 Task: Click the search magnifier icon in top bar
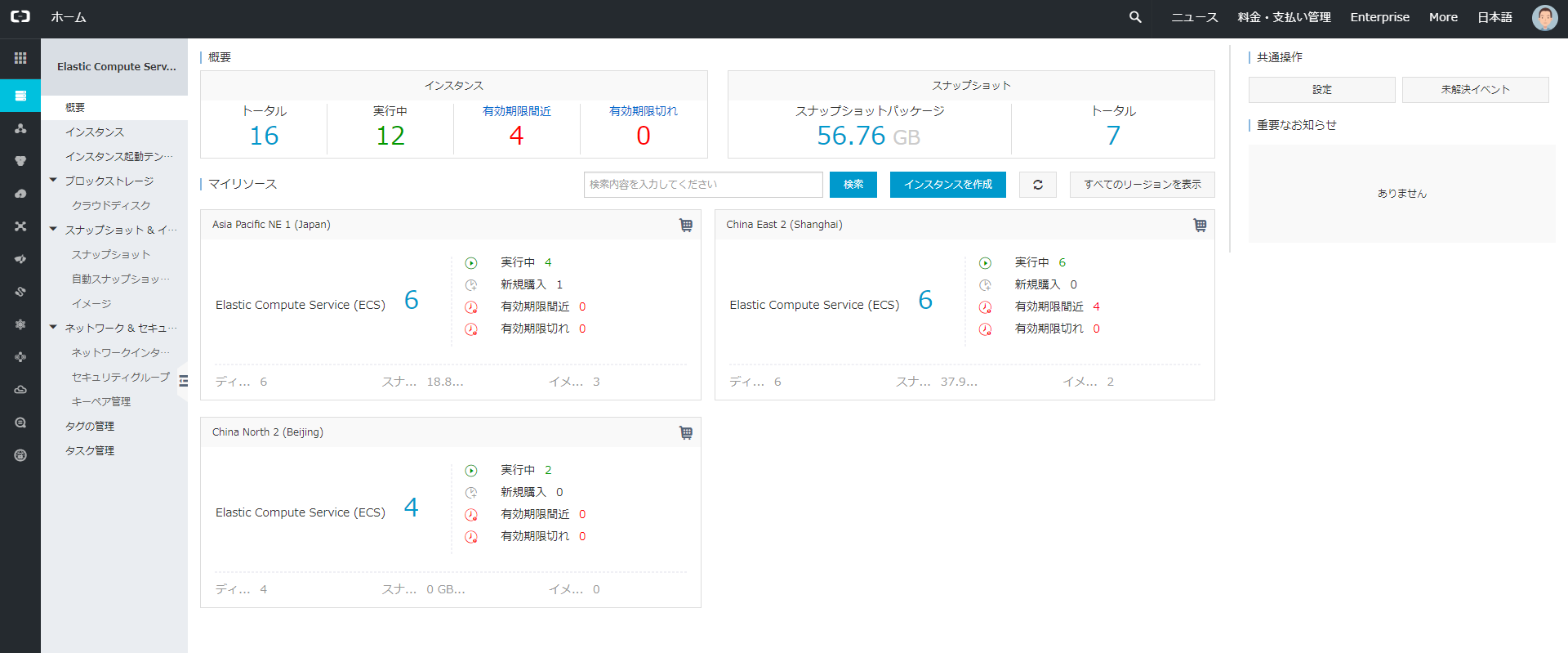(x=1135, y=17)
